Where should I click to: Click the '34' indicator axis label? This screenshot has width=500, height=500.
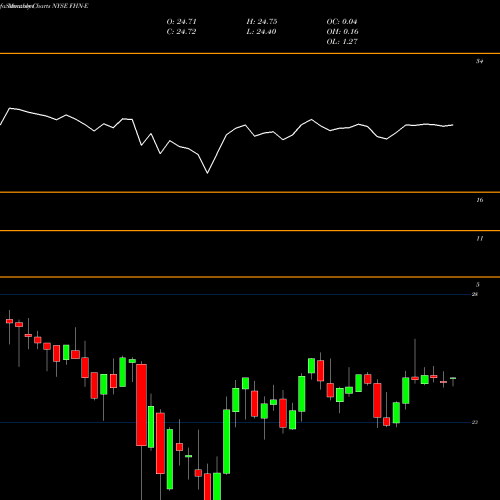pos(479,61)
